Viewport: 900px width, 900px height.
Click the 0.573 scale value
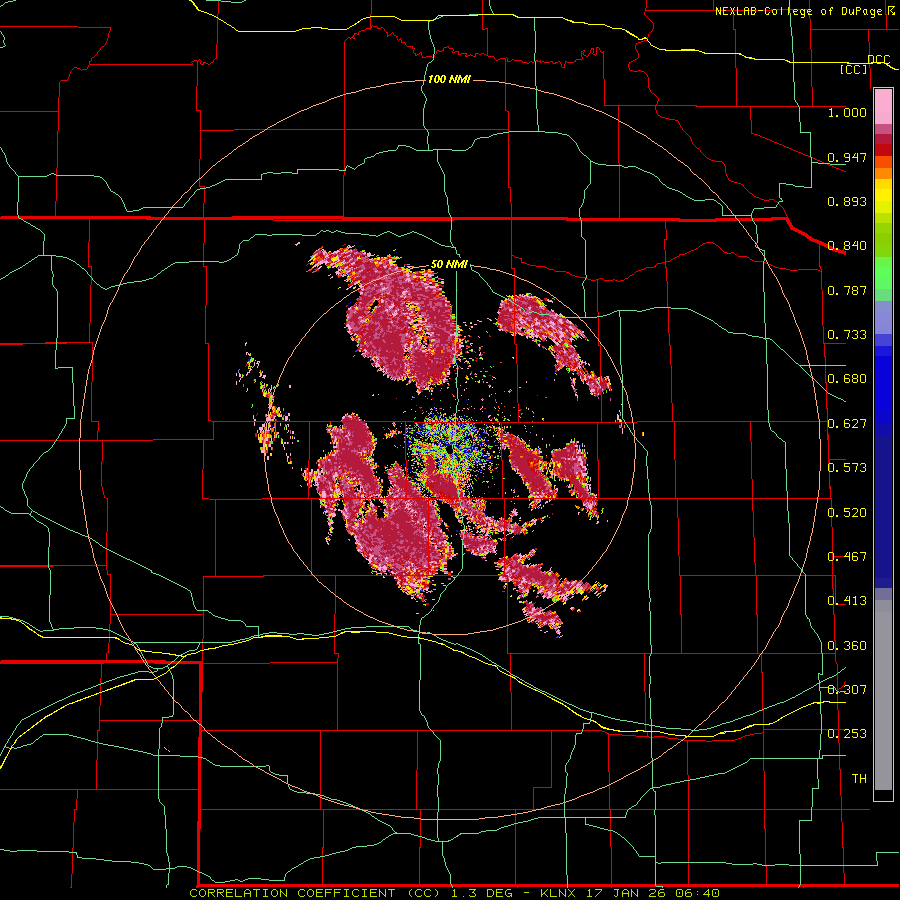[847, 468]
